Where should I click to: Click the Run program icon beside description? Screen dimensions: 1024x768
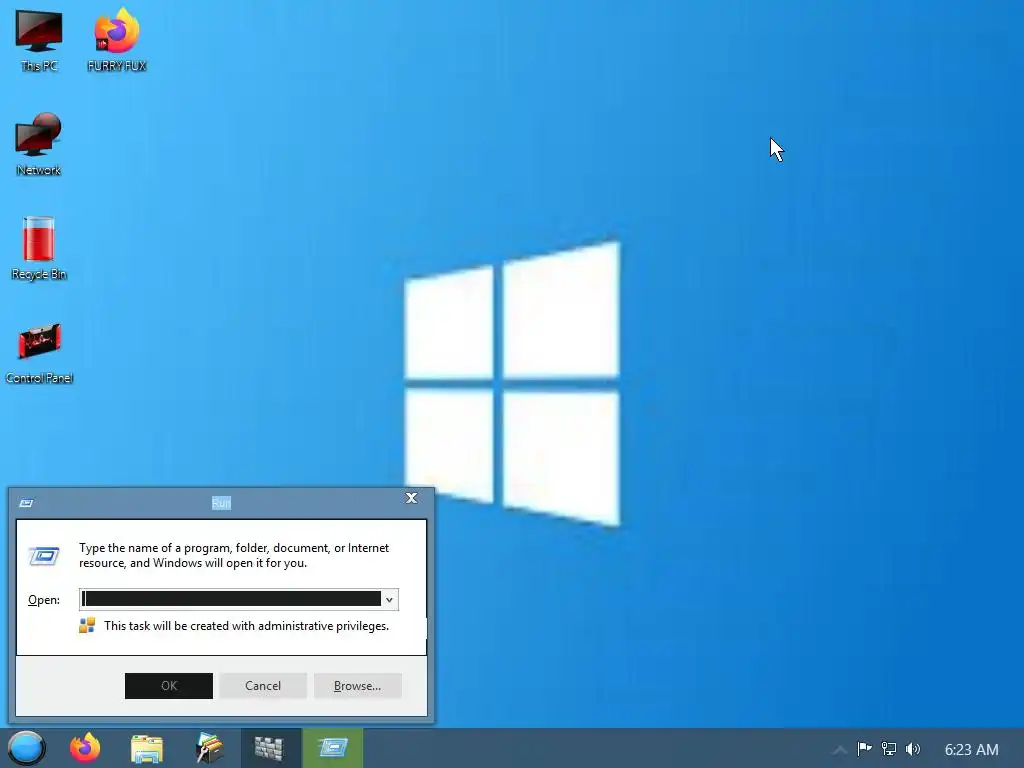point(44,556)
